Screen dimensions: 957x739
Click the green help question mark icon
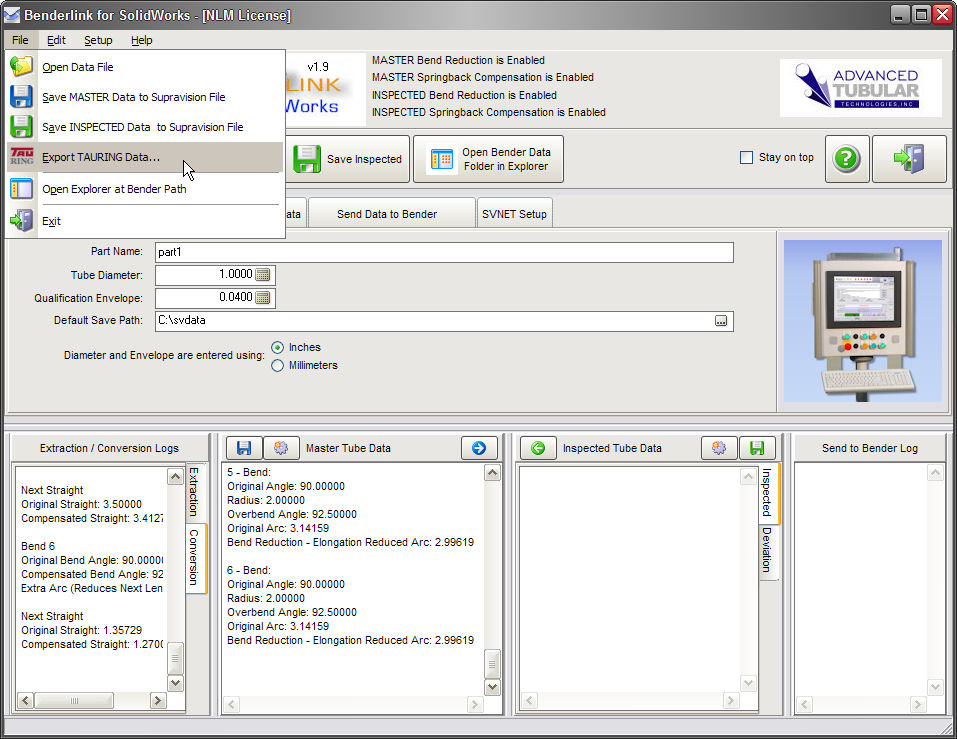click(x=846, y=159)
